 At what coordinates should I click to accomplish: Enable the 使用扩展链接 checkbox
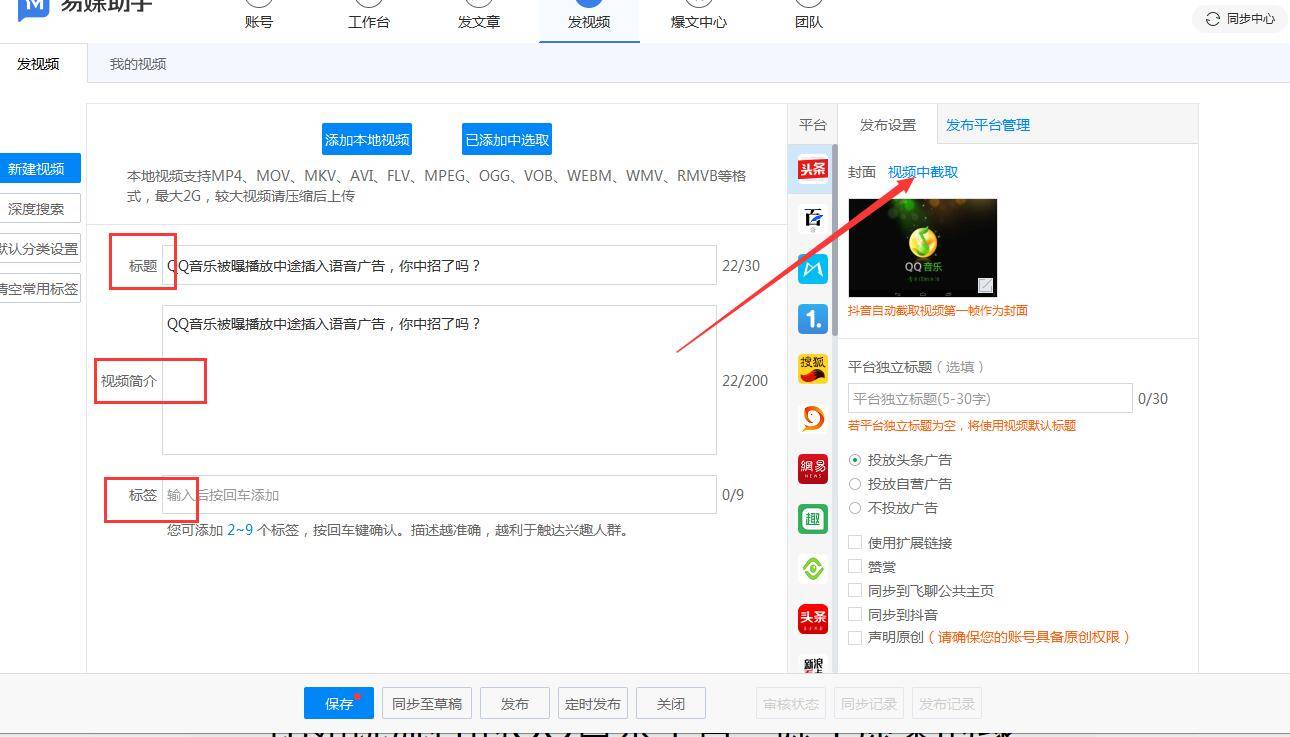[855, 542]
